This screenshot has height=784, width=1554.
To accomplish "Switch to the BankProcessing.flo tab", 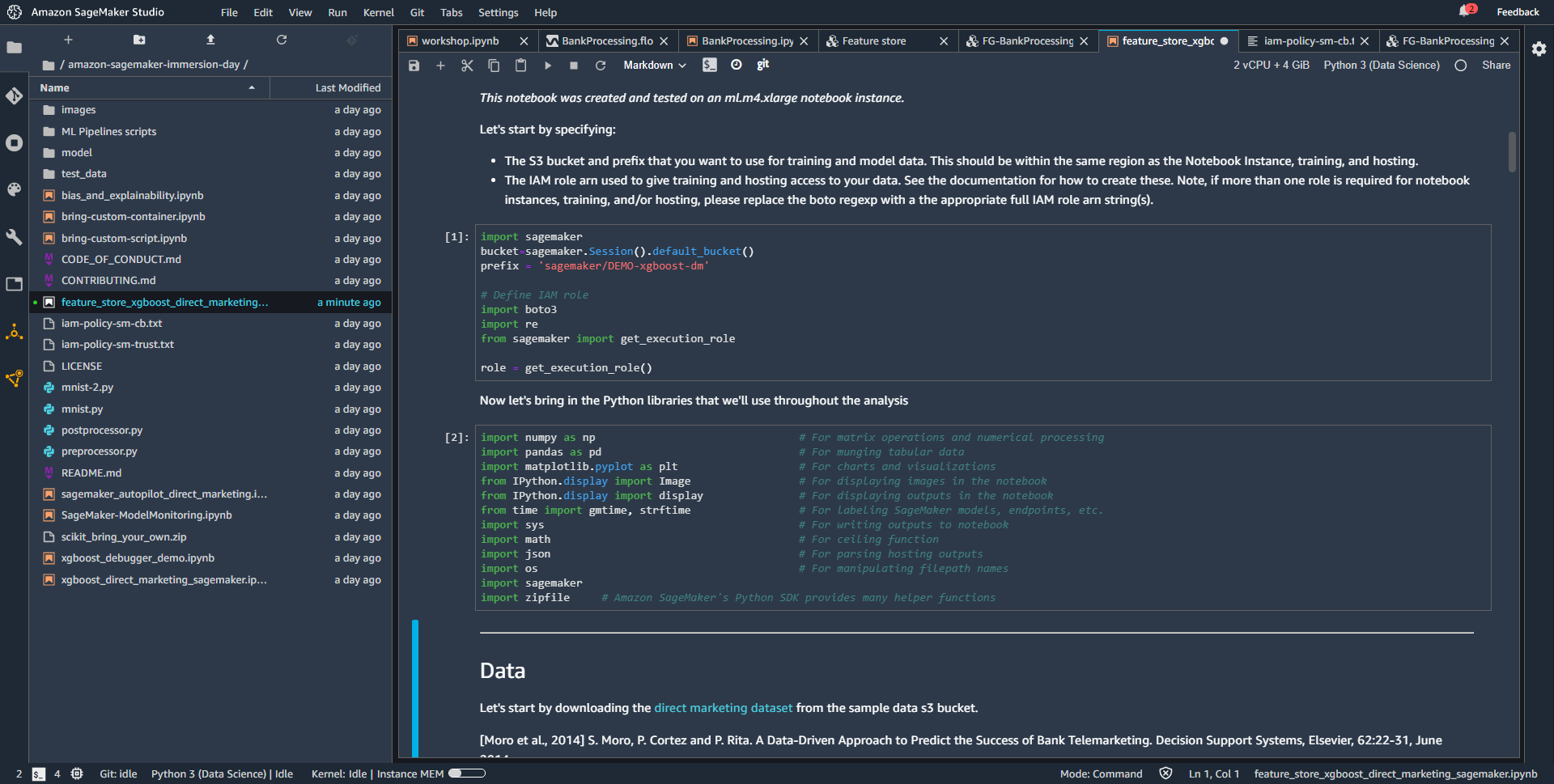I will [607, 40].
